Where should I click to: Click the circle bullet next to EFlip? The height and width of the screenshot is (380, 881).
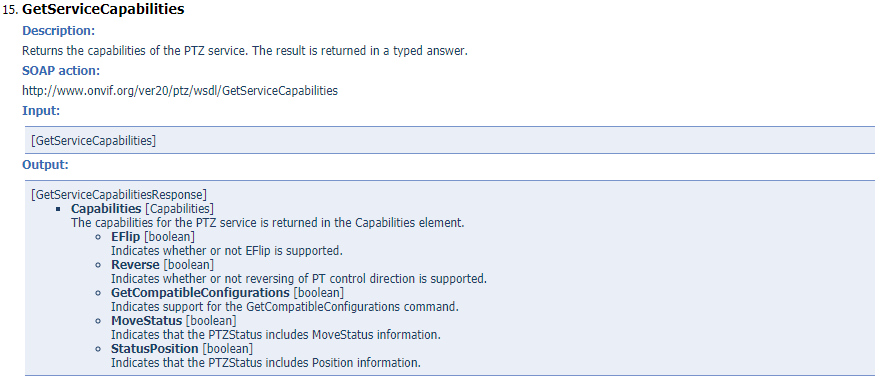pyautogui.click(x=98, y=237)
